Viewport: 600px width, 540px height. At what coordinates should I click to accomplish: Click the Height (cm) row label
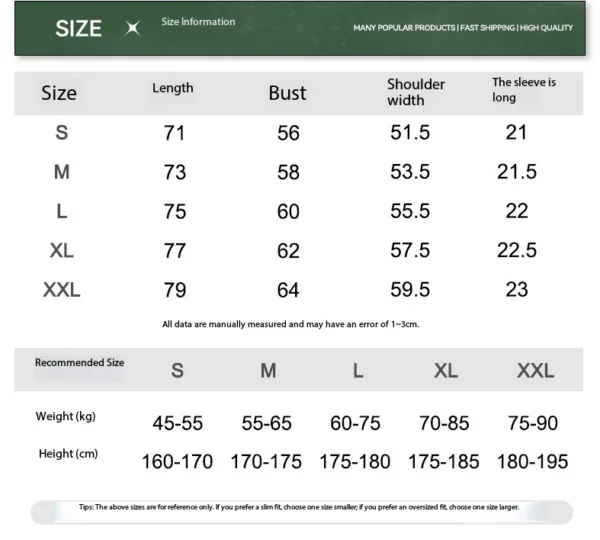tap(68, 454)
